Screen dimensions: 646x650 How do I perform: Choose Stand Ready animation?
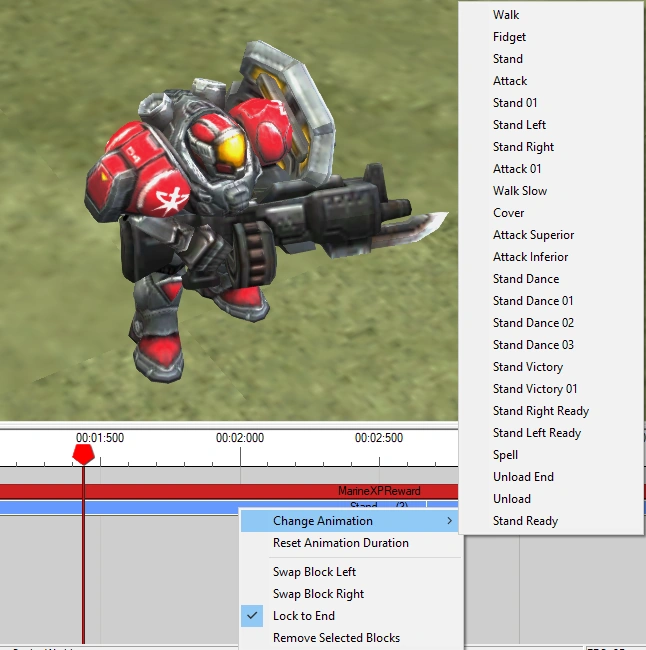click(x=551, y=520)
